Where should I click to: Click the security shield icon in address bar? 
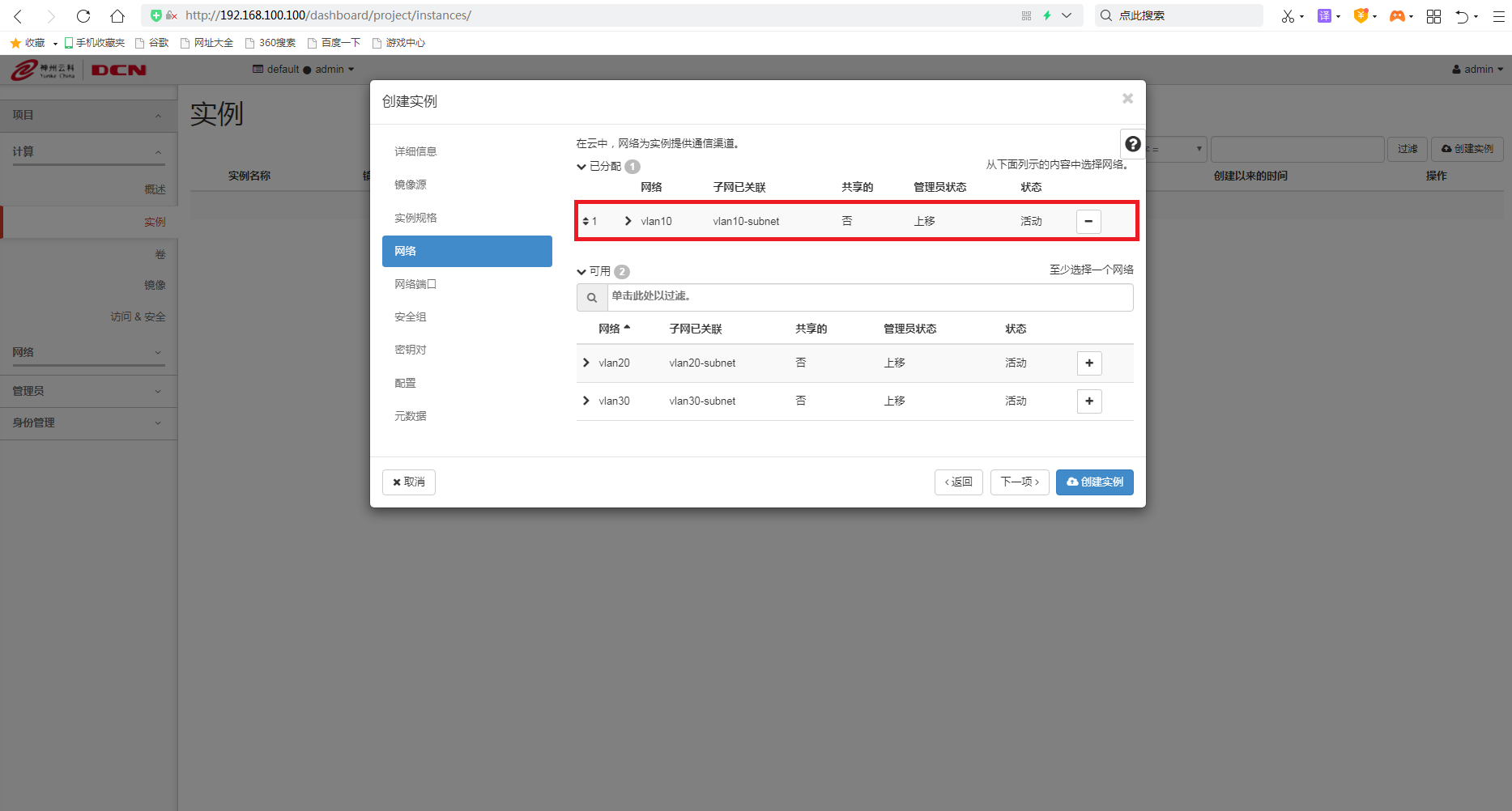click(156, 15)
